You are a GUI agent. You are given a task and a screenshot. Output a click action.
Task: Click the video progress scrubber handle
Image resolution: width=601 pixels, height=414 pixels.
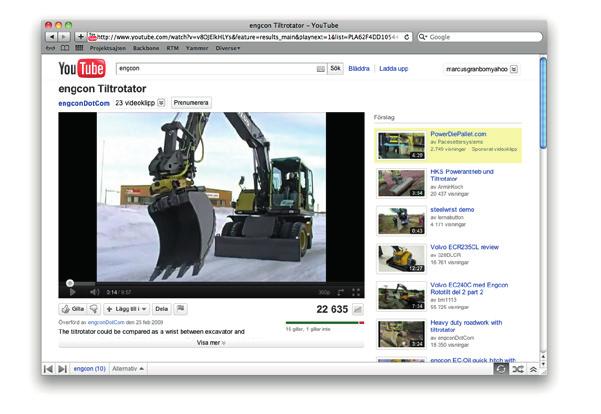pos(70,283)
